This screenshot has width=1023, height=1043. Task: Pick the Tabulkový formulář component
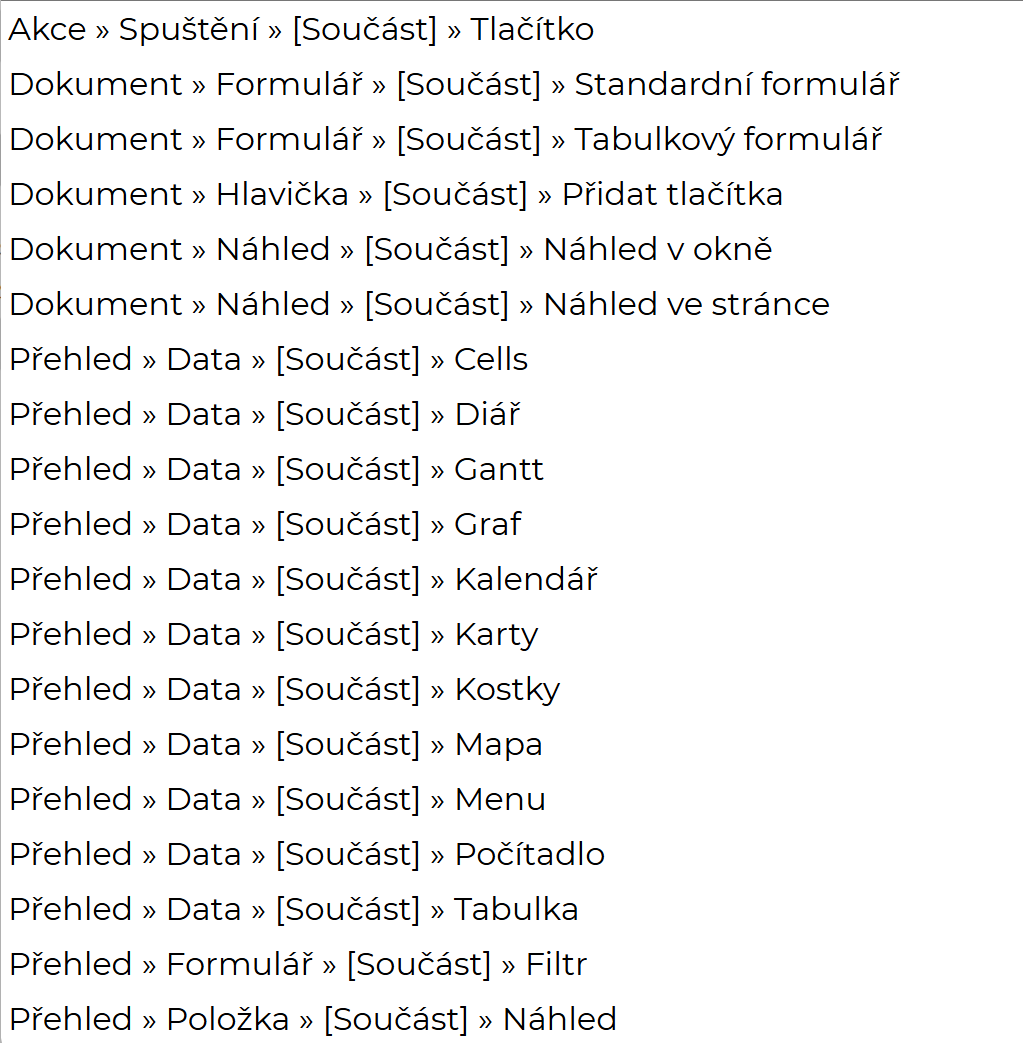(x=445, y=140)
